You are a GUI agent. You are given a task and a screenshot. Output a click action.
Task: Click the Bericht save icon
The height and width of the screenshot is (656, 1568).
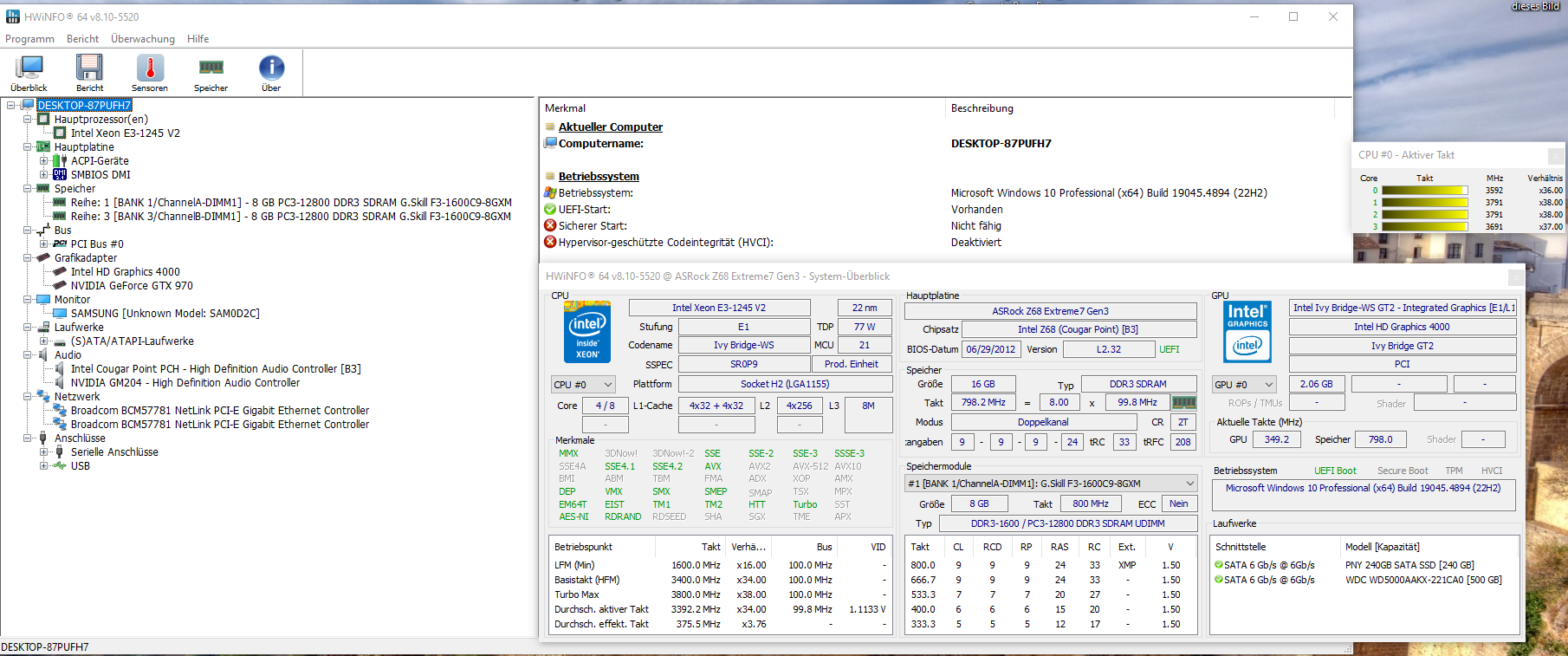tap(89, 68)
